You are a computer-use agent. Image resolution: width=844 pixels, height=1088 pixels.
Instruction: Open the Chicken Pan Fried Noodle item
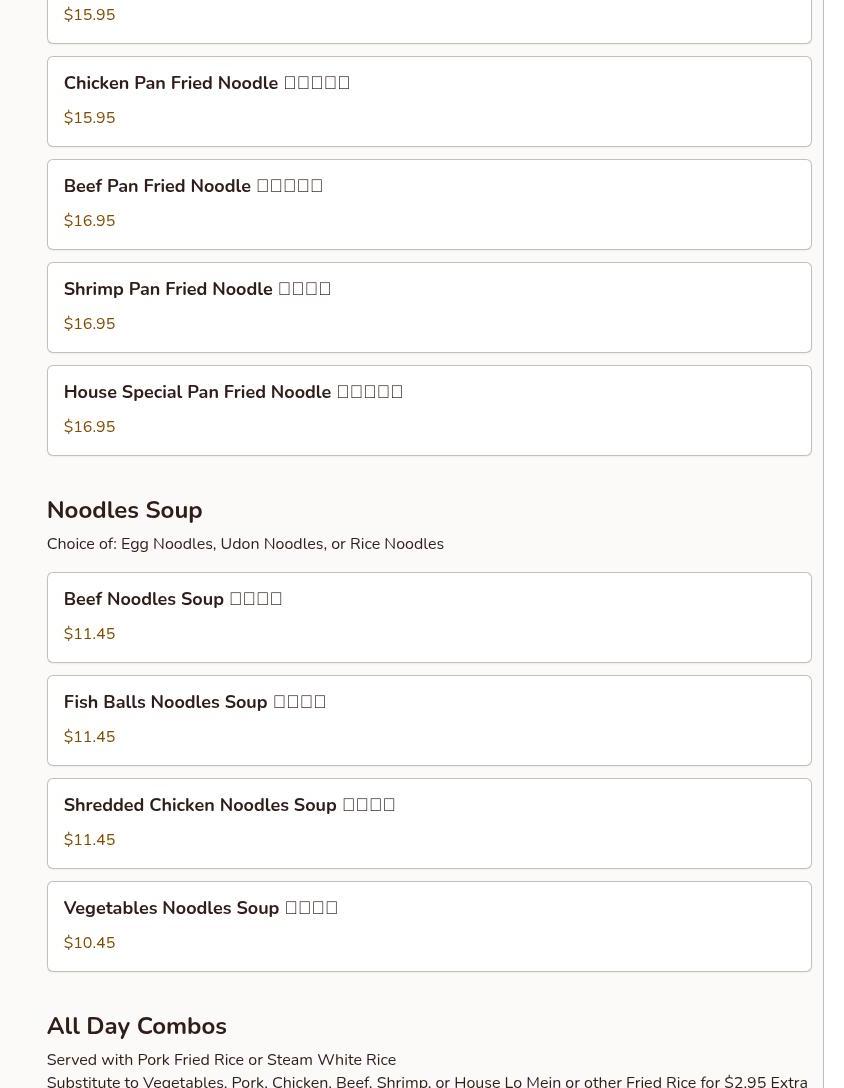tap(428, 101)
